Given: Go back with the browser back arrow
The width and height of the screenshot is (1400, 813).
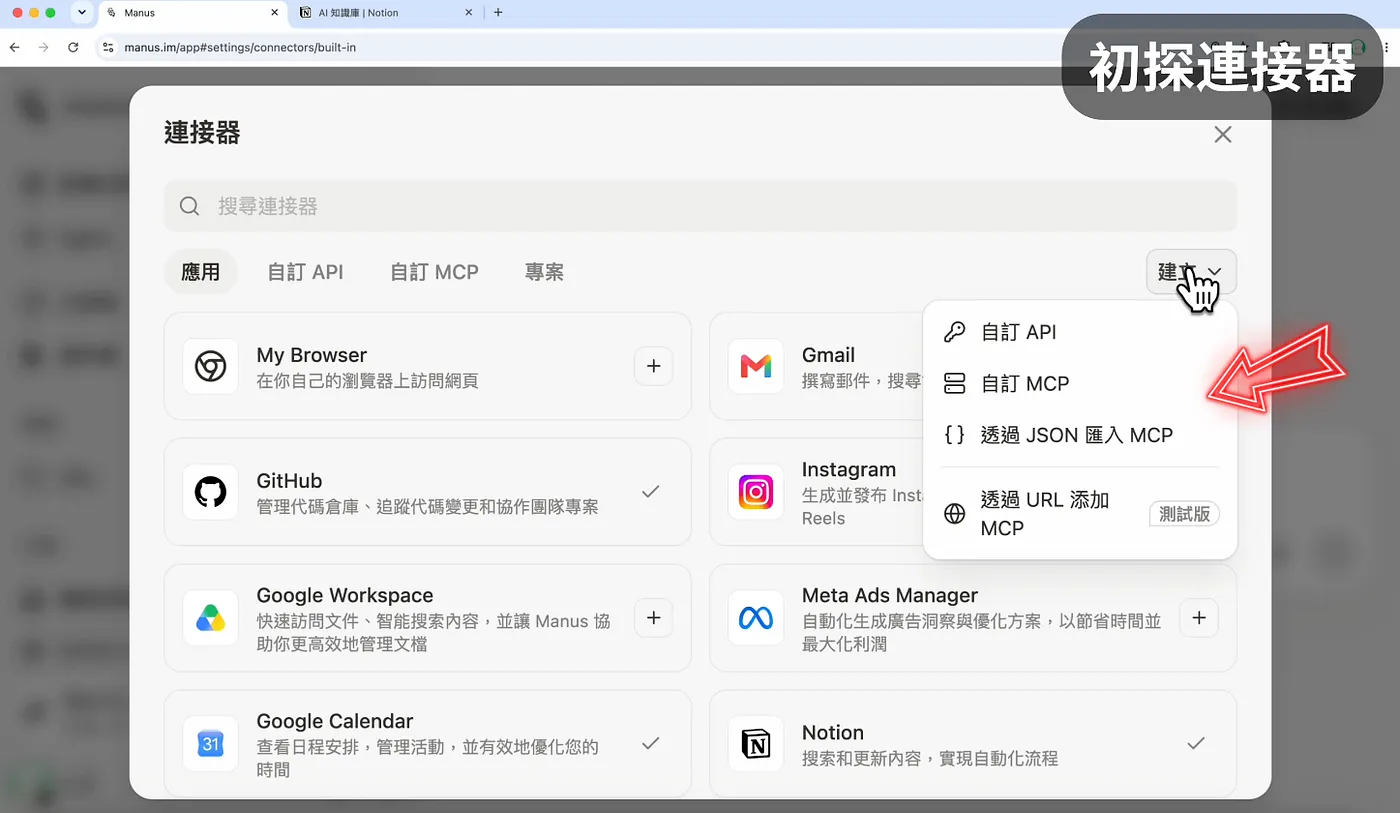Looking at the screenshot, I should pyautogui.click(x=14, y=47).
